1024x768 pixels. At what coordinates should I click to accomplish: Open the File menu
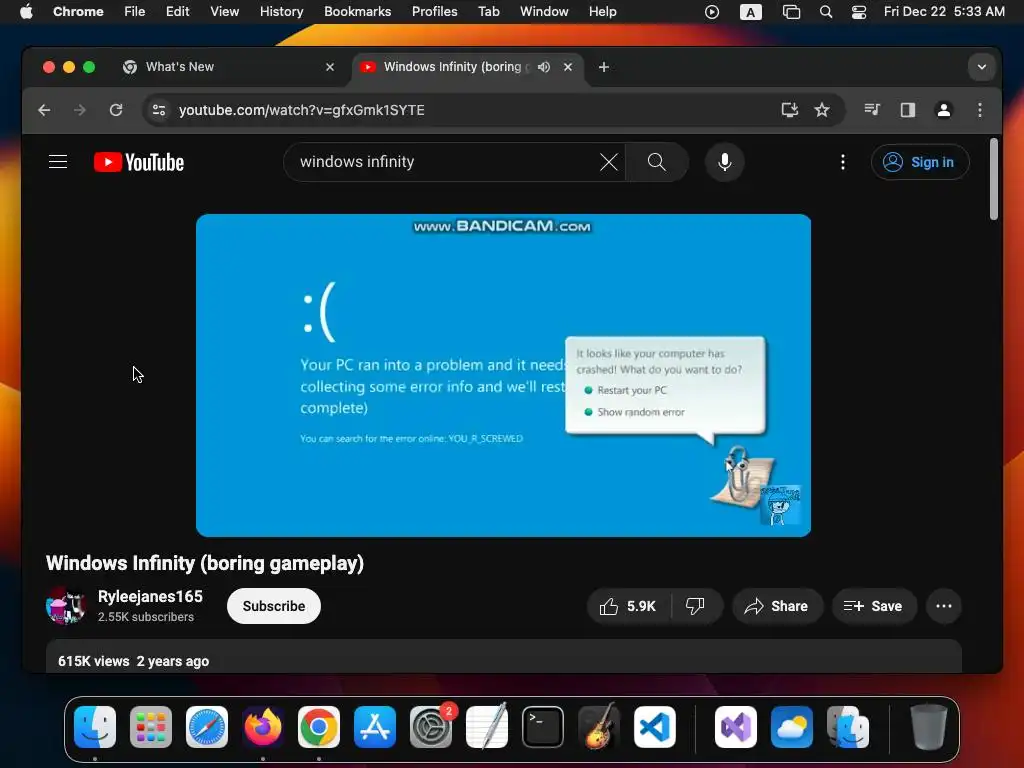[135, 12]
